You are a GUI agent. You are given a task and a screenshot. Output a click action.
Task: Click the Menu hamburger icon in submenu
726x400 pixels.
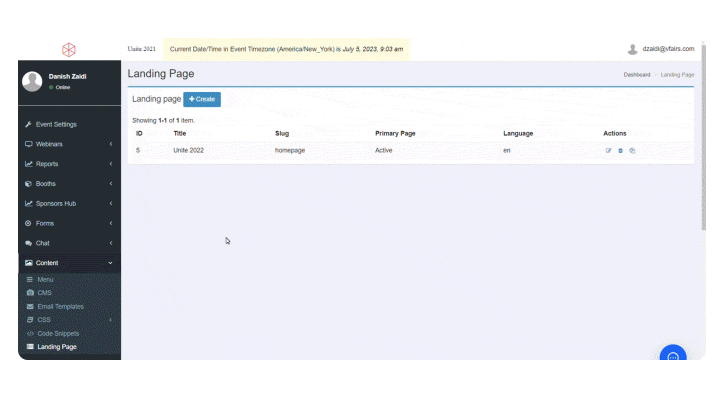(30, 280)
